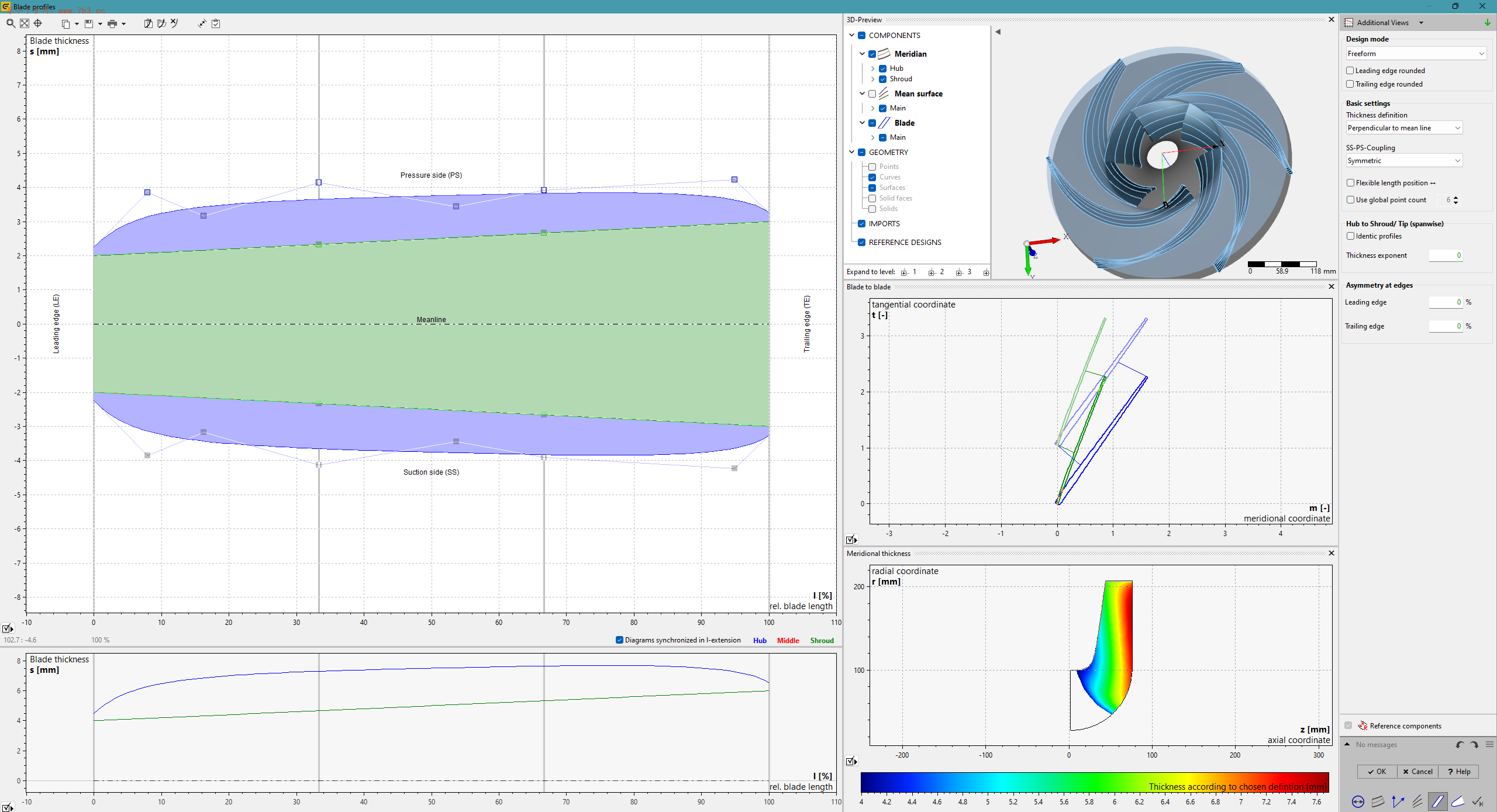The width and height of the screenshot is (1497, 812).
Task: Toggle Shroud checkbox in component tree
Action: 883,79
